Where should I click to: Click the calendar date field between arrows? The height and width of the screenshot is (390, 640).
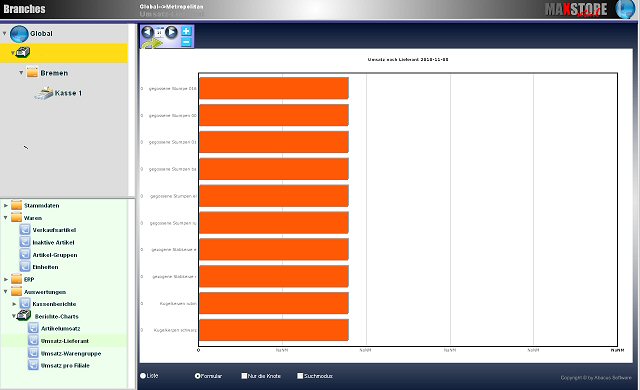click(160, 33)
